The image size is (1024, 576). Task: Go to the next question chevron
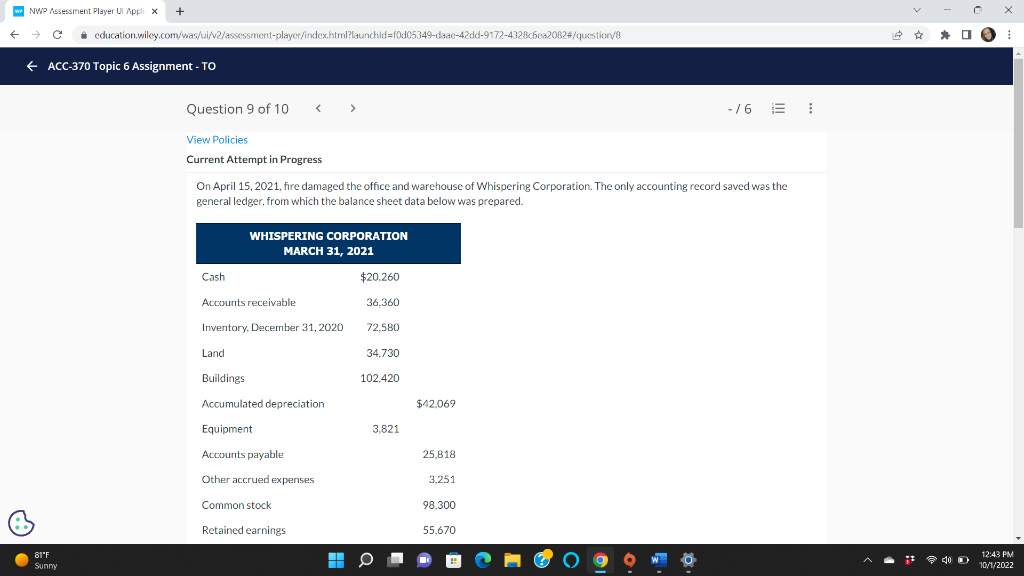coord(353,108)
